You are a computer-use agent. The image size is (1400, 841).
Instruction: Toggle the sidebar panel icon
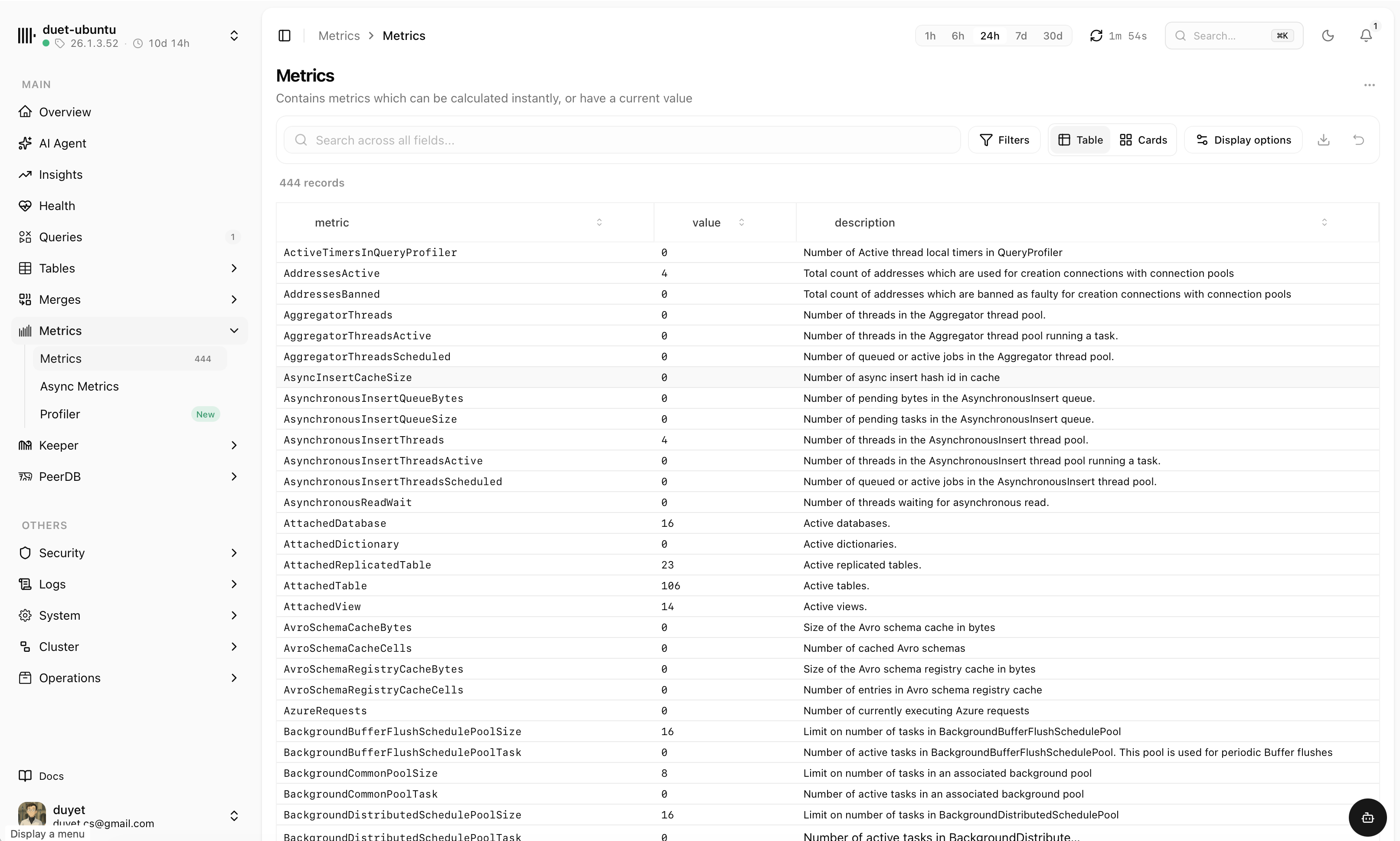(285, 36)
